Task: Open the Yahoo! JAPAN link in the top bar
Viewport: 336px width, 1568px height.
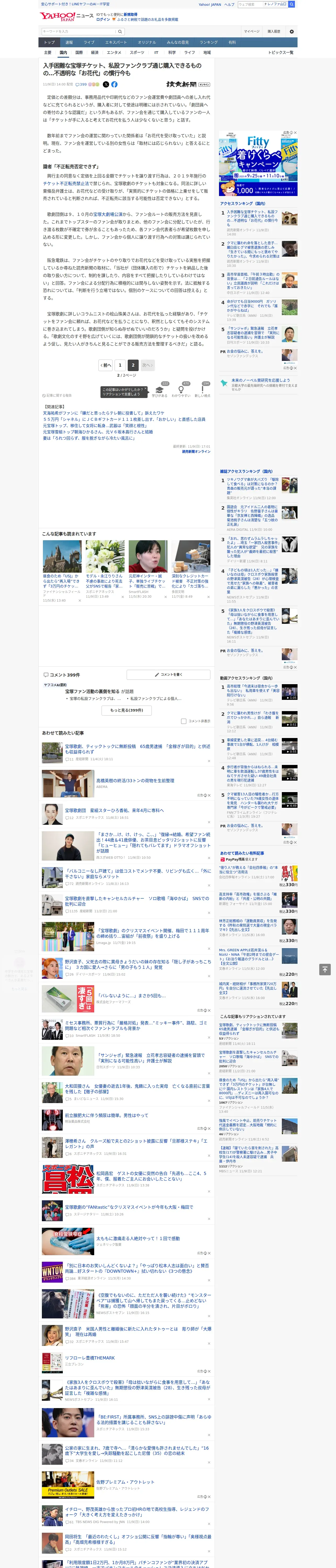Action: 210,4
